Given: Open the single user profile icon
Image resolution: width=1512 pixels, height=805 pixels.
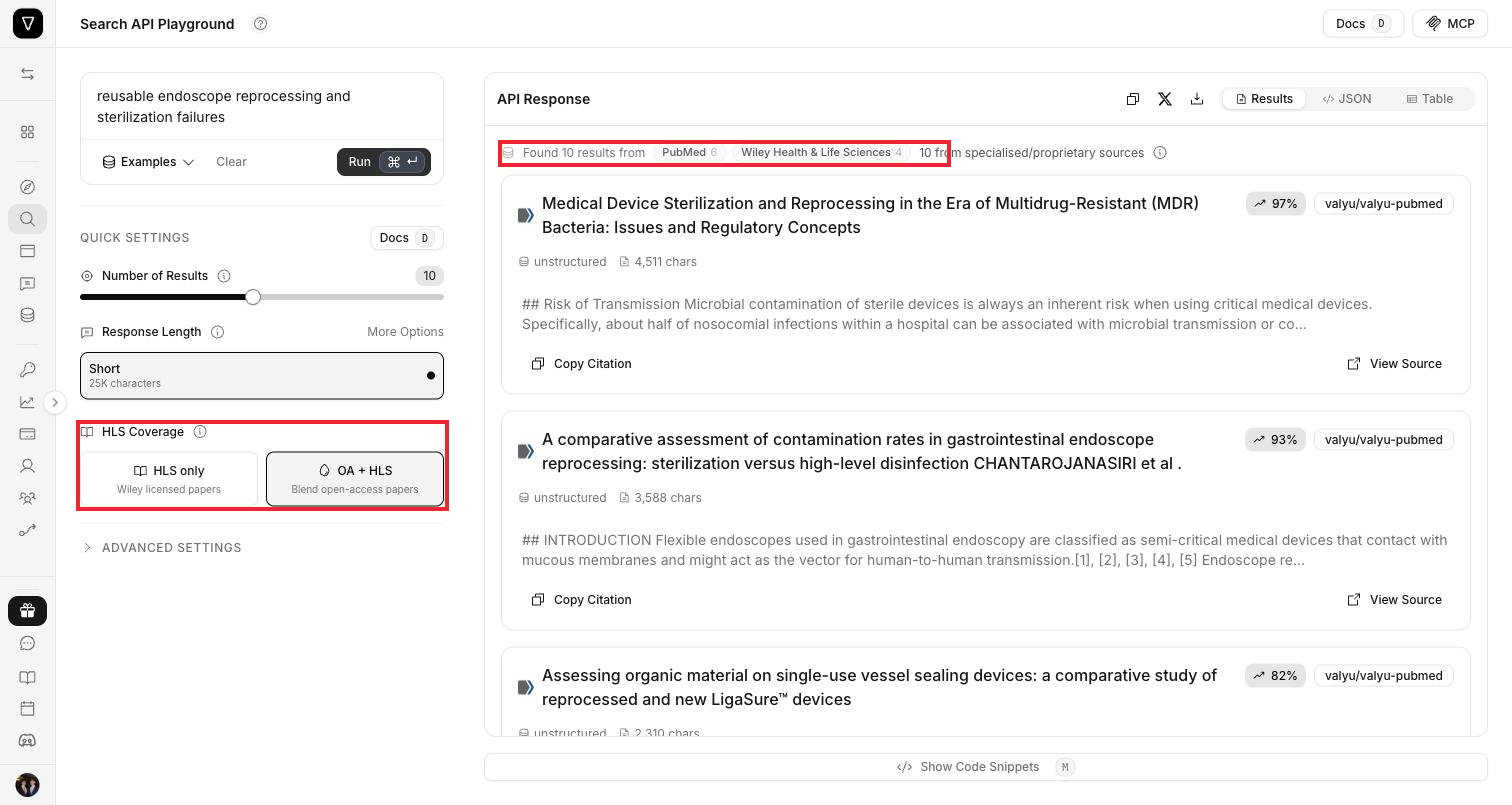Looking at the screenshot, I should [x=28, y=466].
